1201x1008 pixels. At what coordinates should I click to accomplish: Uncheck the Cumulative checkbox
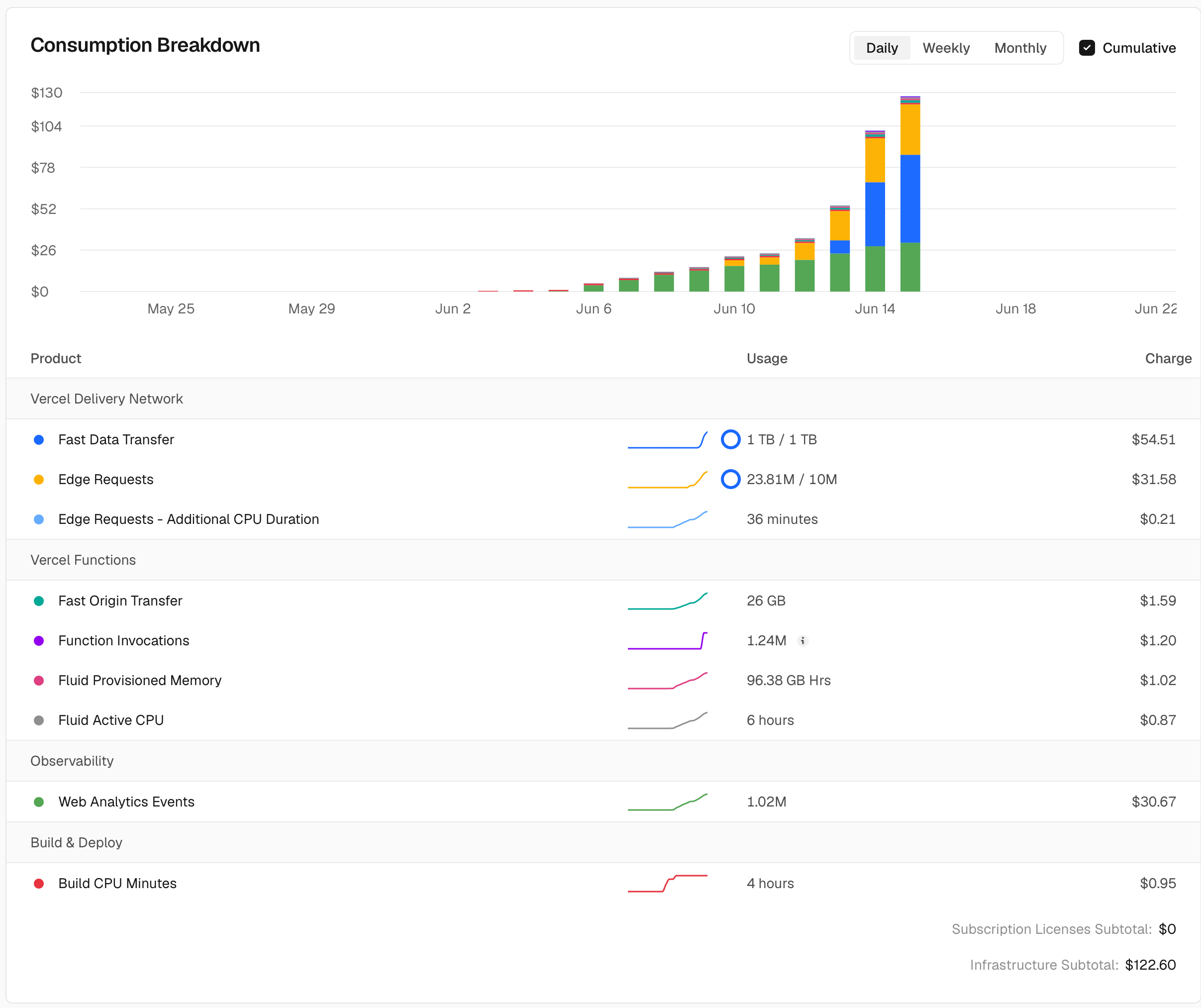click(1087, 48)
